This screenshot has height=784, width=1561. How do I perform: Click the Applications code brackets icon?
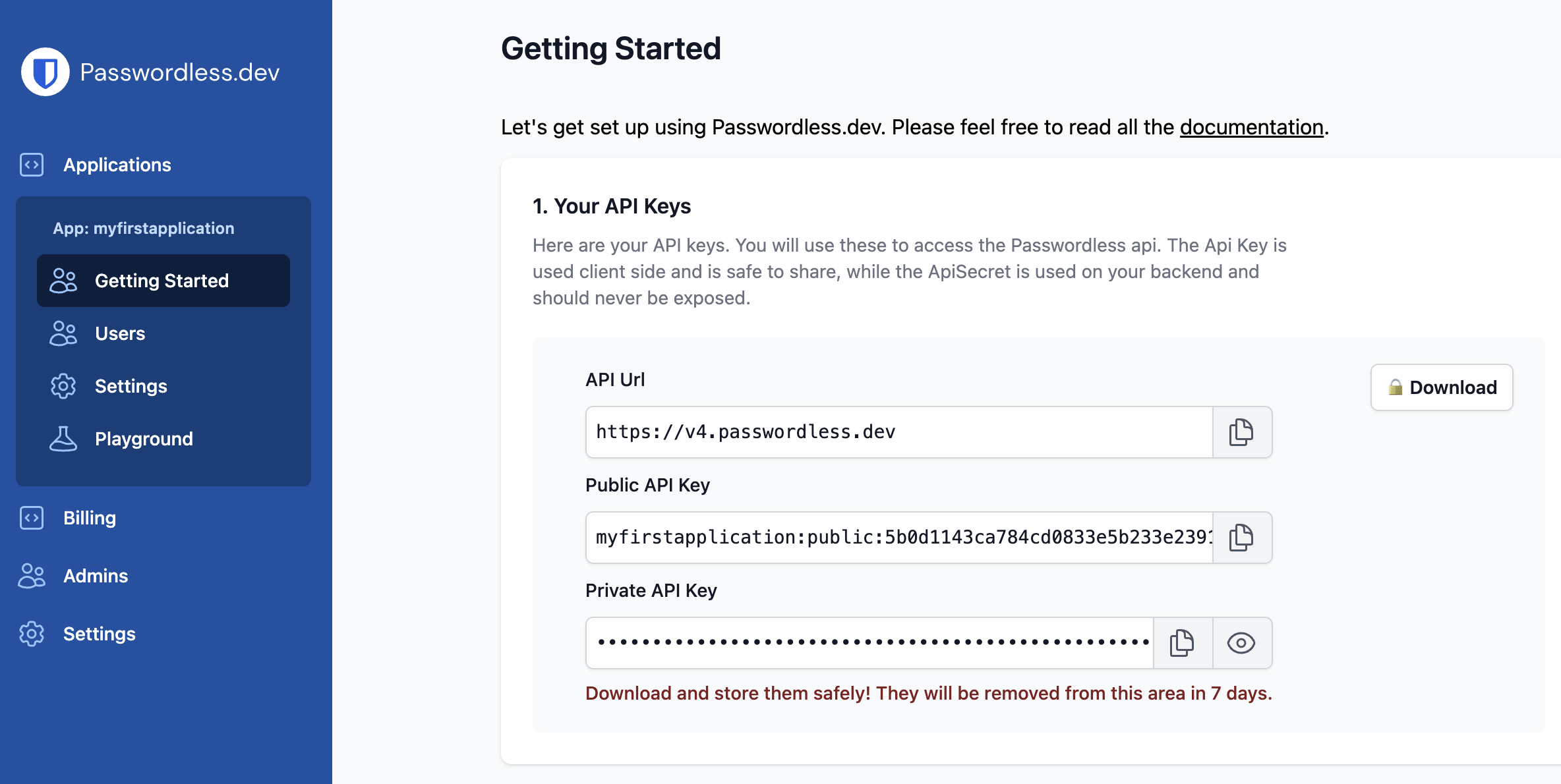tap(32, 165)
